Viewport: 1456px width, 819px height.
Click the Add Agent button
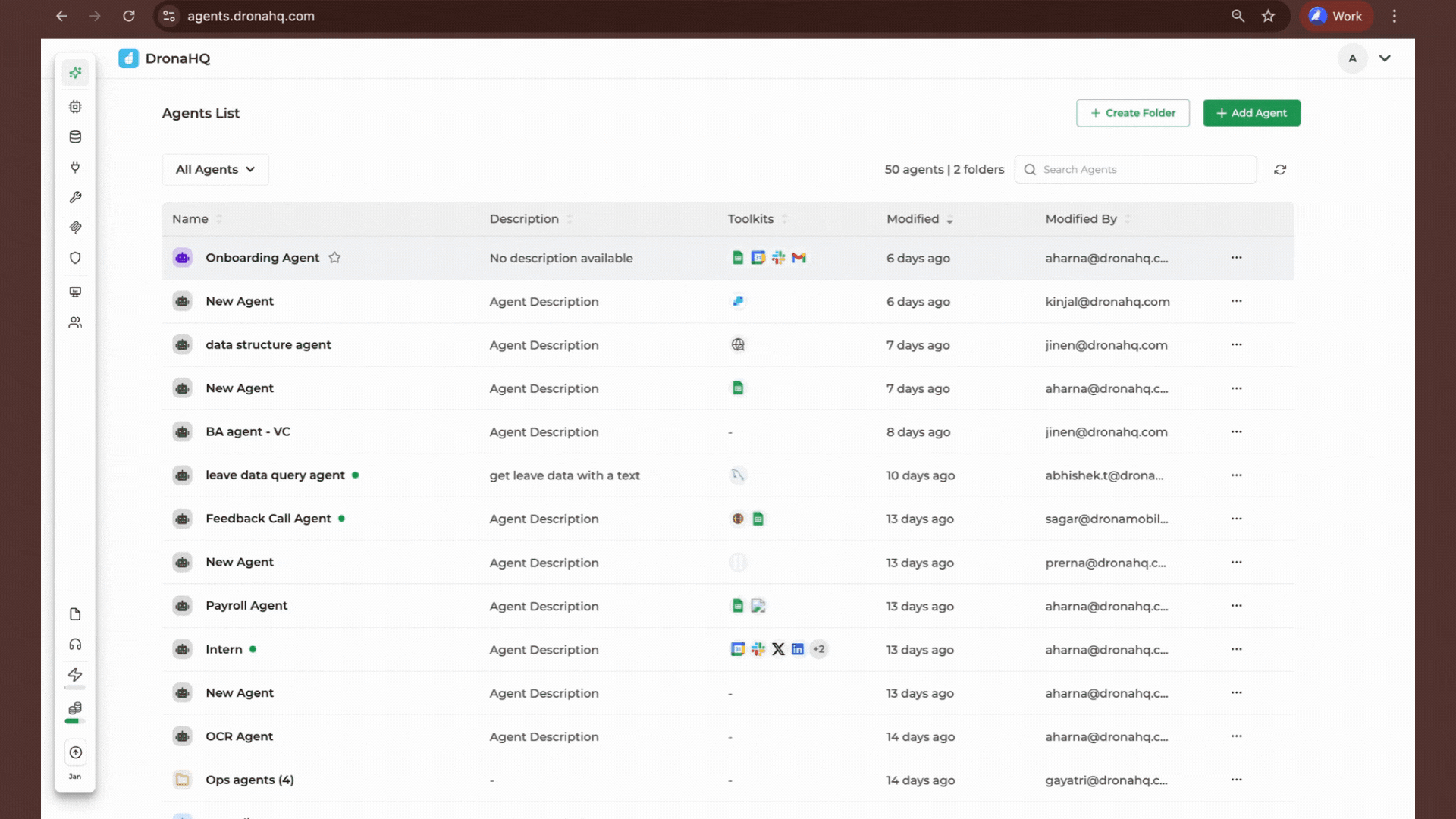(1251, 112)
